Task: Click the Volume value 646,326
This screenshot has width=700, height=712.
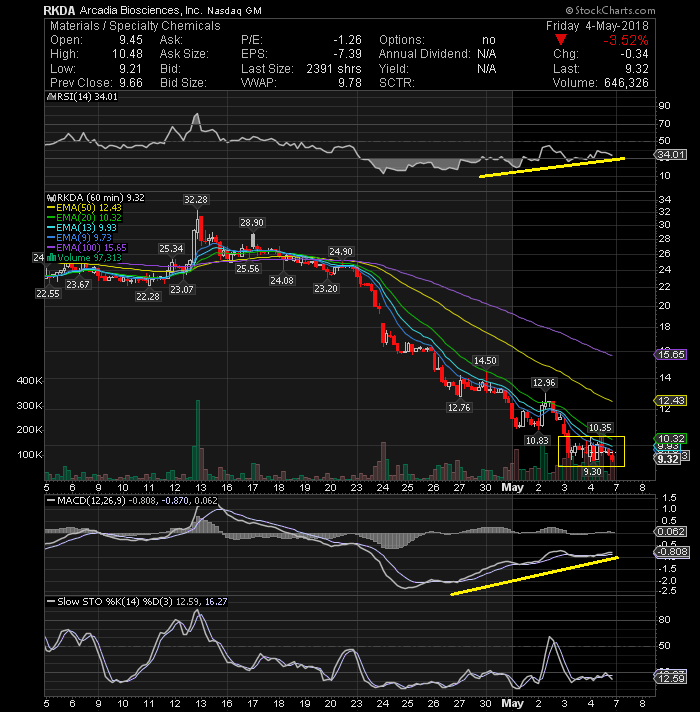Action: (x=626, y=83)
